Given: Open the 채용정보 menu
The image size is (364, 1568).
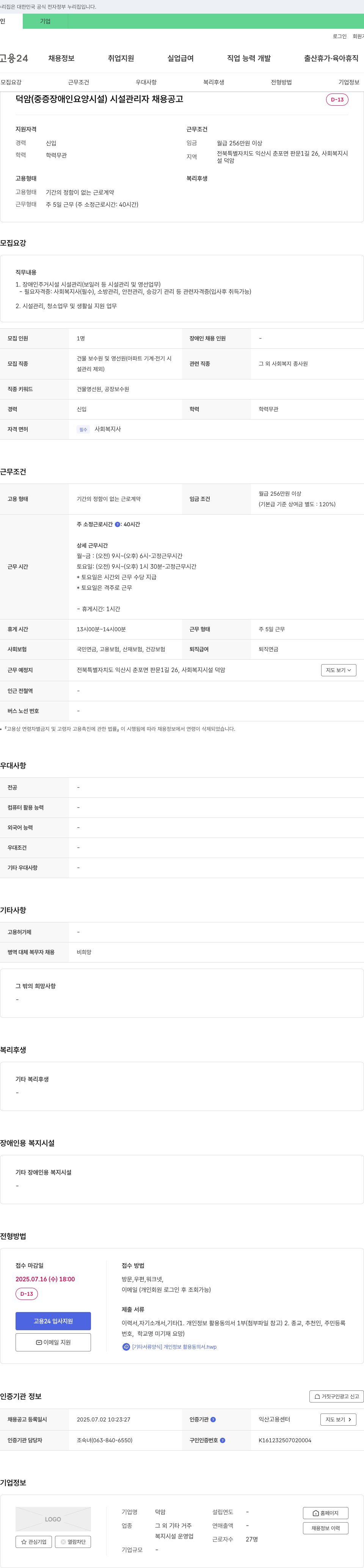Looking at the screenshot, I should tap(61, 58).
